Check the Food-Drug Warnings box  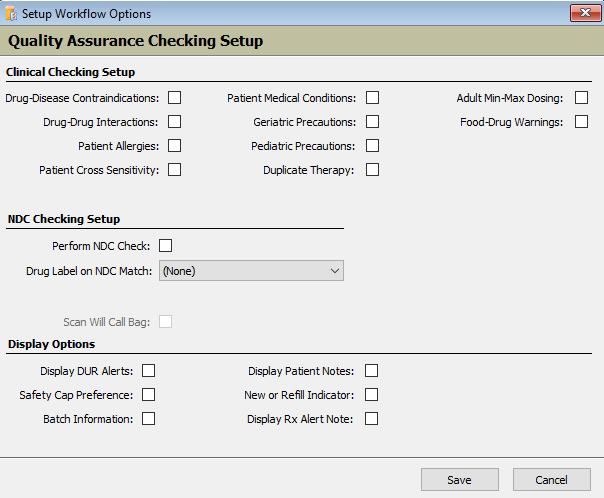[581, 122]
